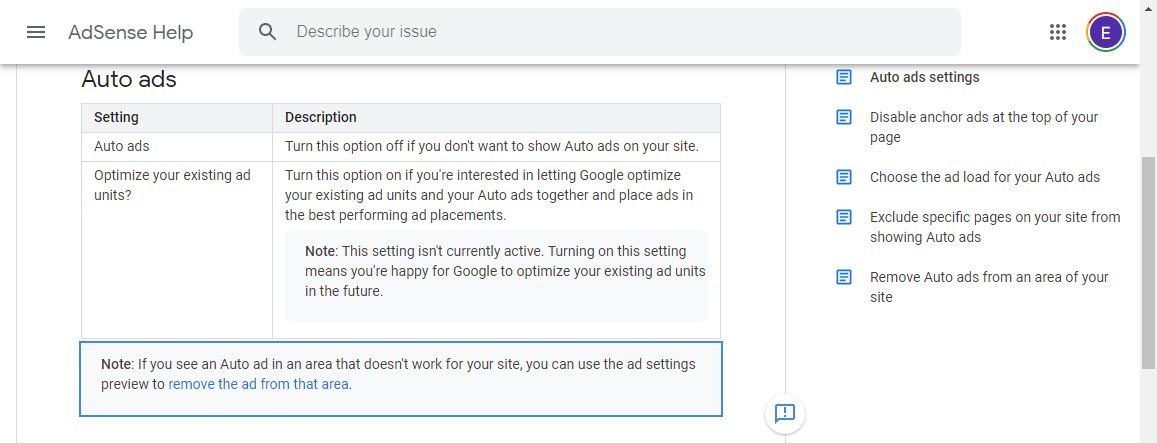This screenshot has width=1157, height=443.
Task: Click article icon beside Choose the ad load
Action: tap(844, 177)
